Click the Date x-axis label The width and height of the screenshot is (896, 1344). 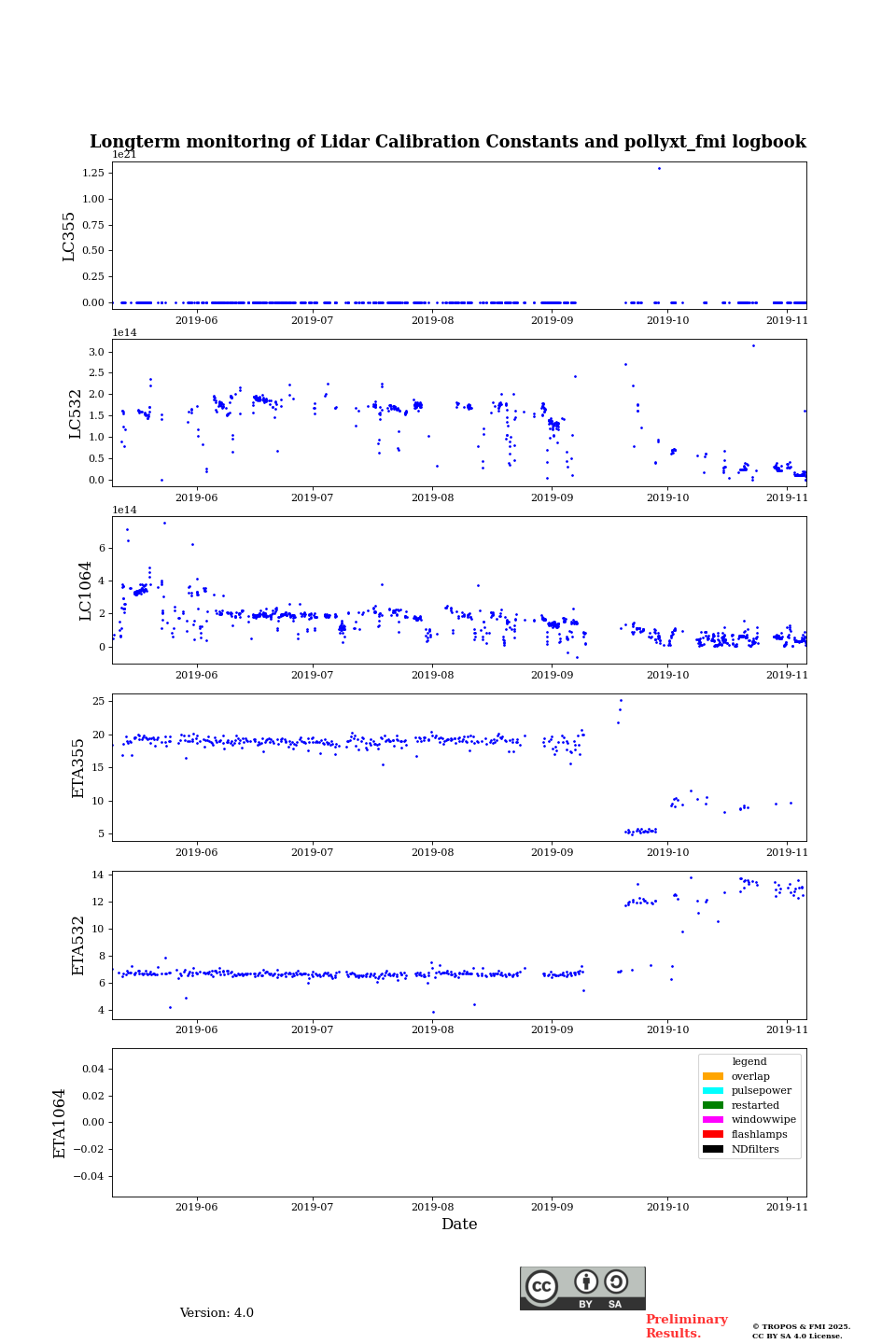pos(459,1225)
